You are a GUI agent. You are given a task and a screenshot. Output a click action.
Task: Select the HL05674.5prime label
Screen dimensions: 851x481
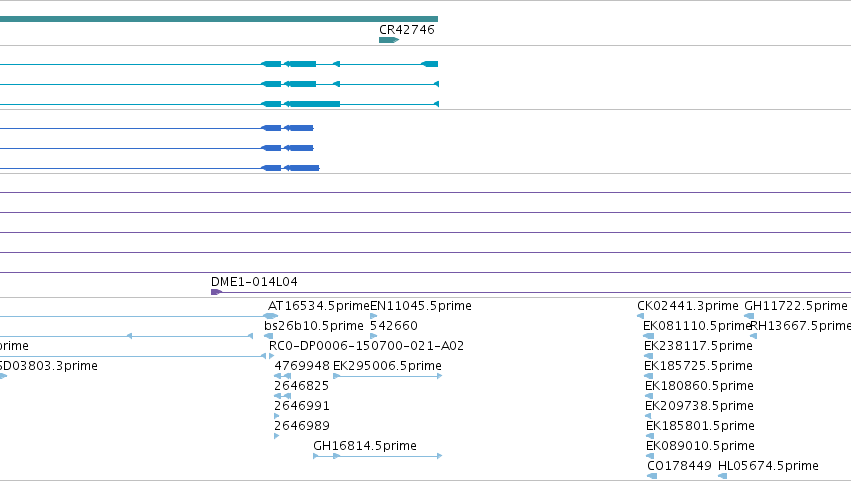[x=768, y=466]
